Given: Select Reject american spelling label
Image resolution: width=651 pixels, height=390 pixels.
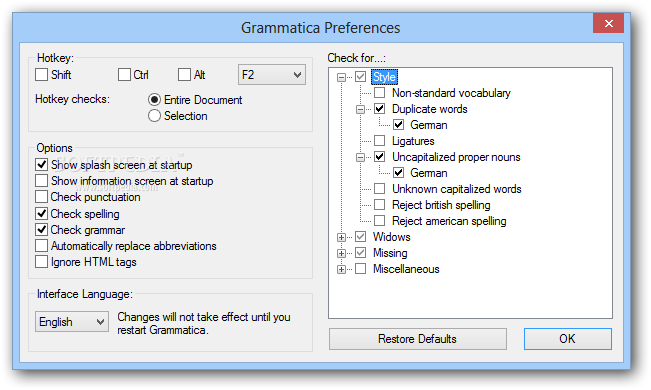Looking at the screenshot, I should [x=449, y=221].
